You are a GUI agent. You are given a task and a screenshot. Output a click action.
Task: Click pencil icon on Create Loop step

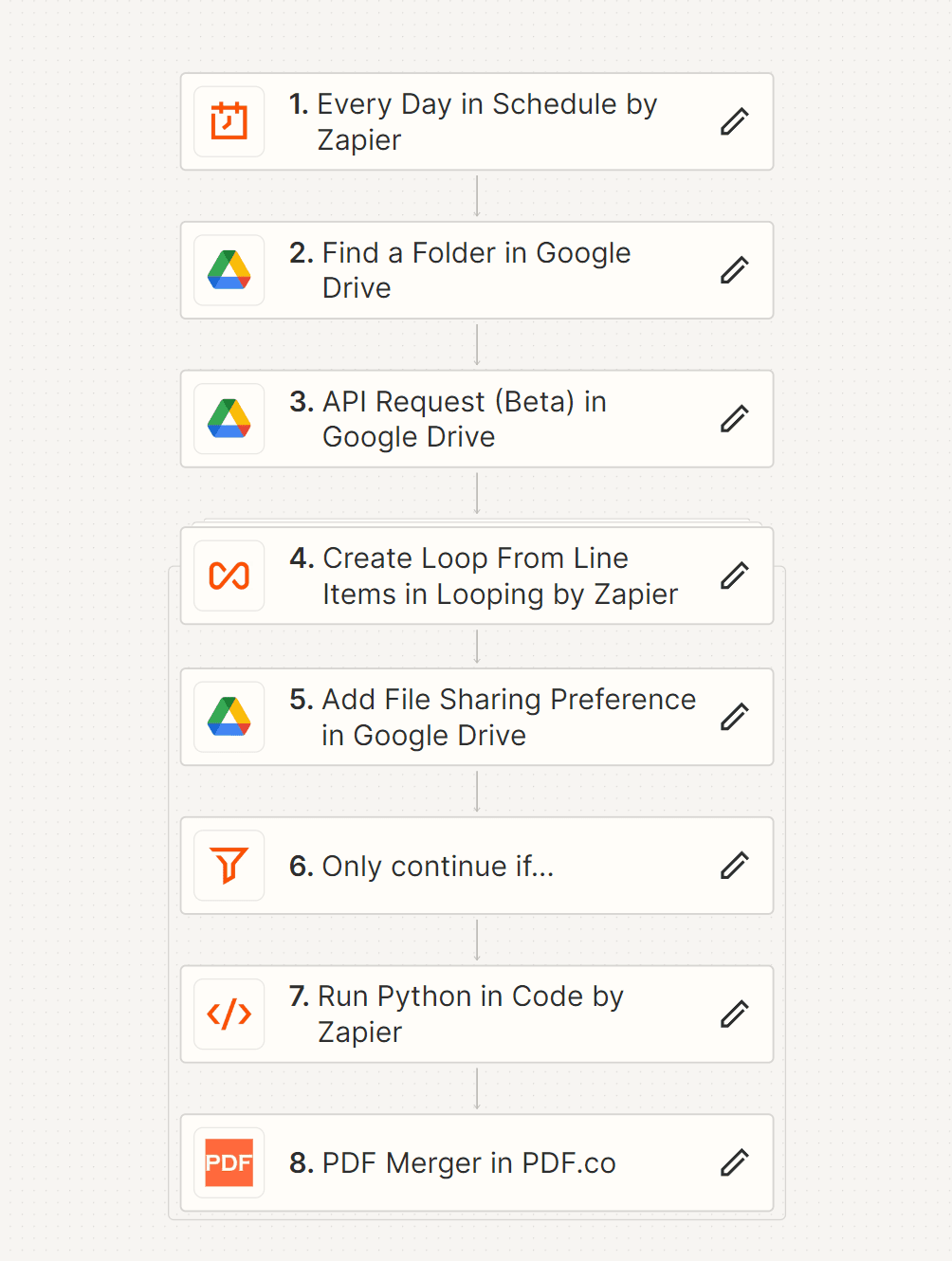click(735, 576)
